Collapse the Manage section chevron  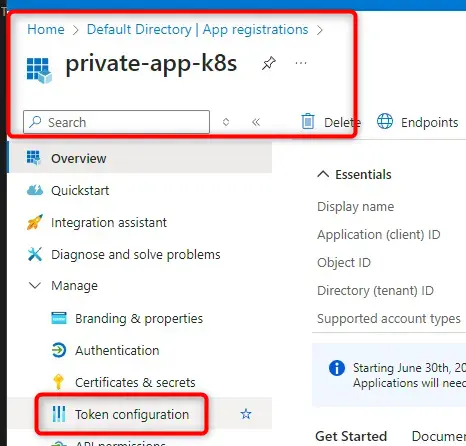click(x=35, y=286)
